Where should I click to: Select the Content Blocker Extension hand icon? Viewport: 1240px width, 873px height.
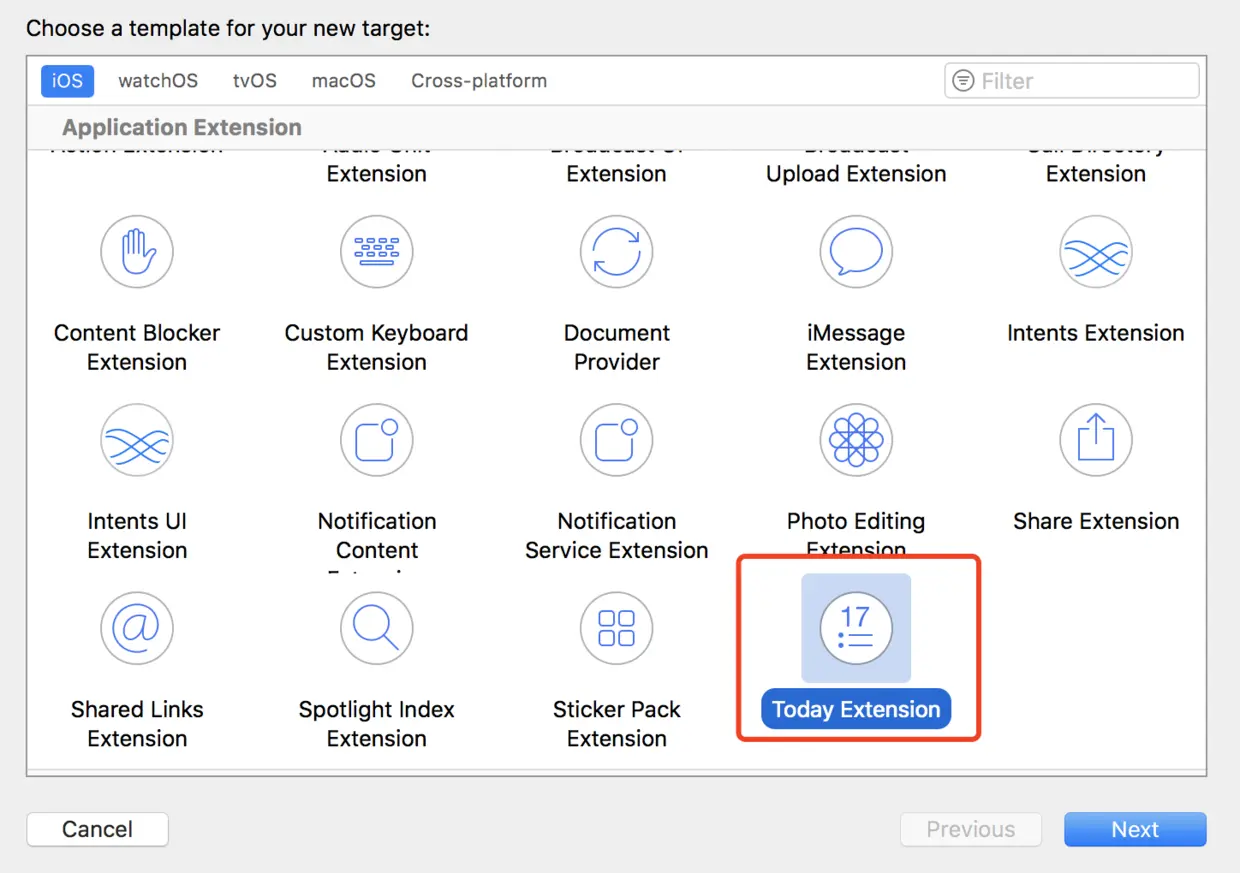137,252
